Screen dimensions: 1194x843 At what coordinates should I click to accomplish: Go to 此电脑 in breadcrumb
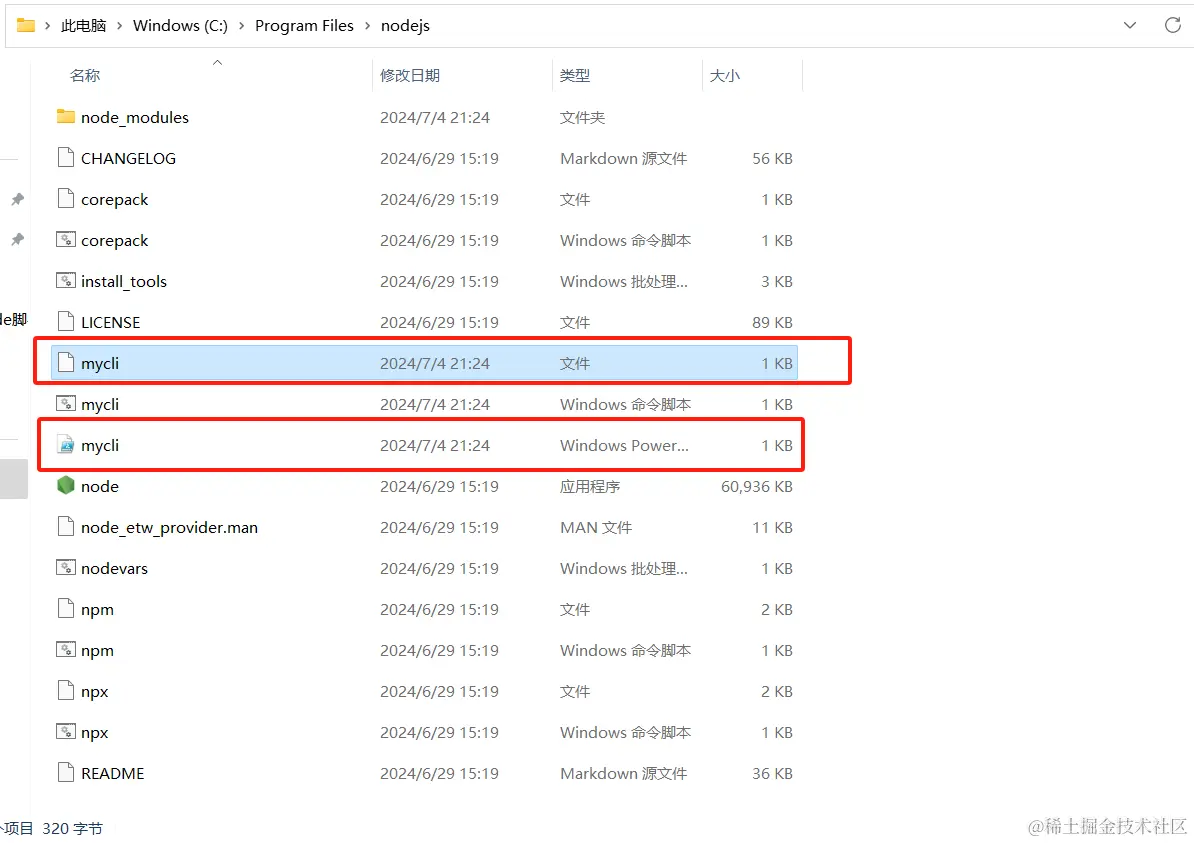pyautogui.click(x=83, y=26)
